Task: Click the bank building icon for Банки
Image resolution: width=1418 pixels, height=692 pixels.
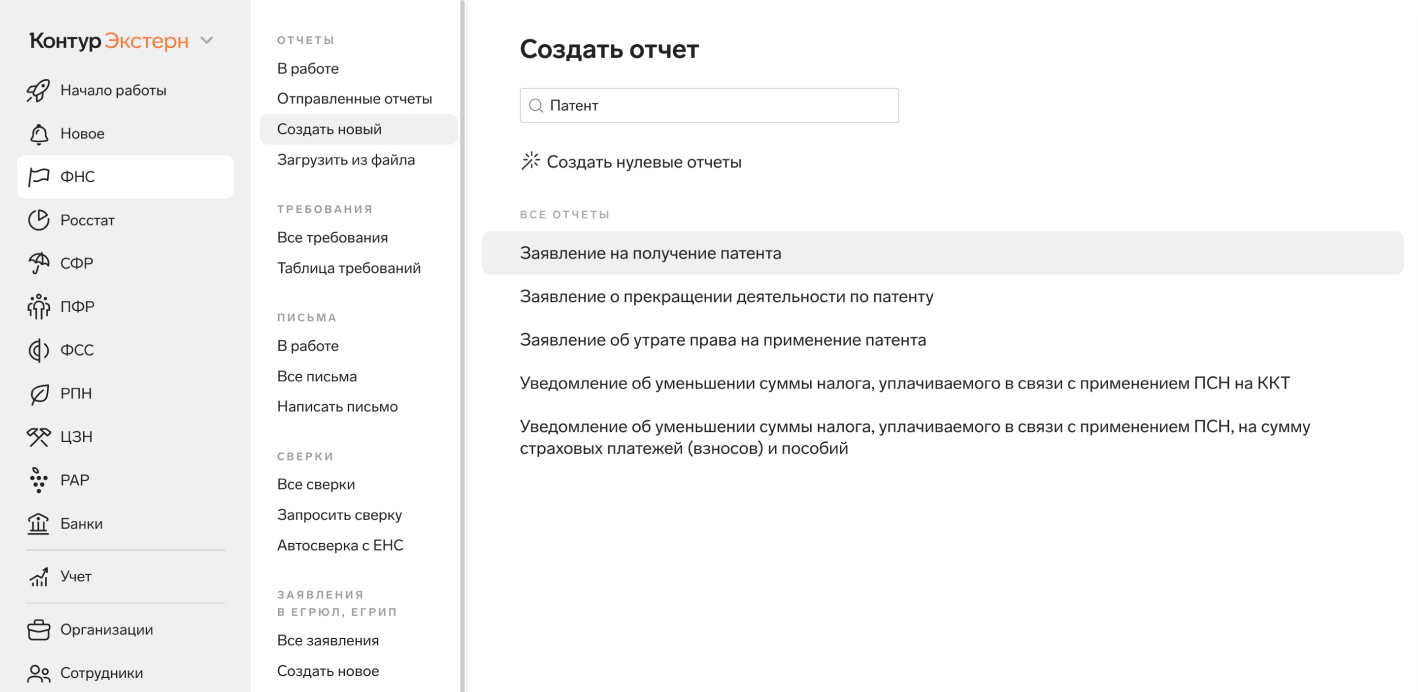Action: coord(38,524)
